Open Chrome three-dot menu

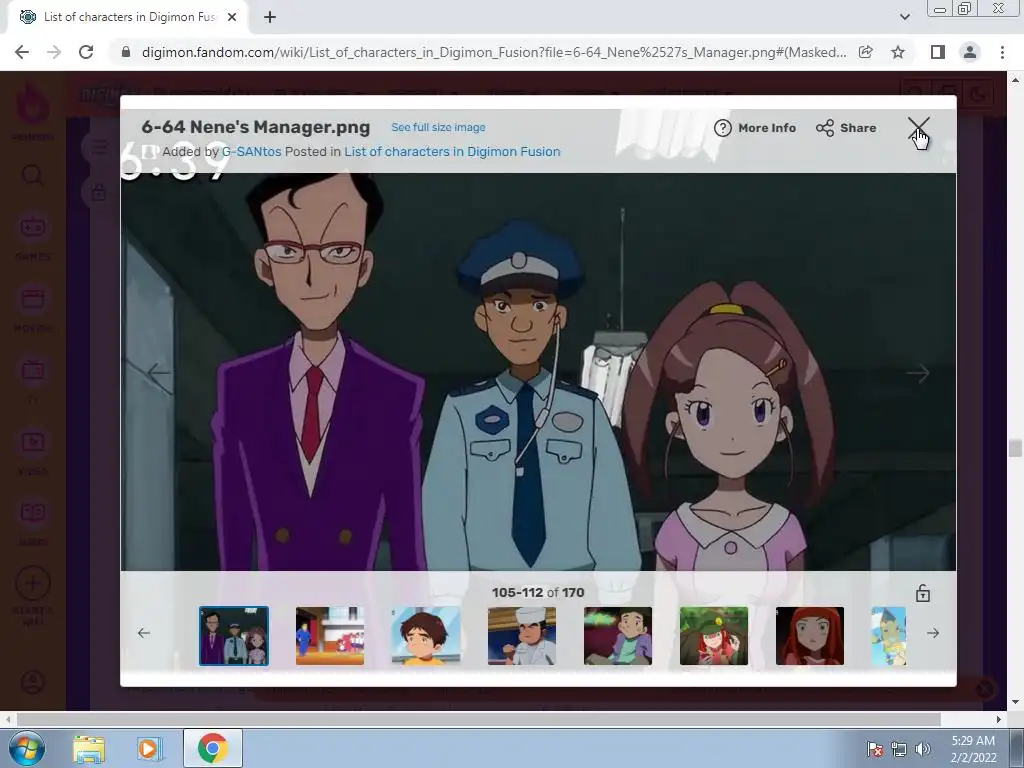pyautogui.click(x=1002, y=52)
